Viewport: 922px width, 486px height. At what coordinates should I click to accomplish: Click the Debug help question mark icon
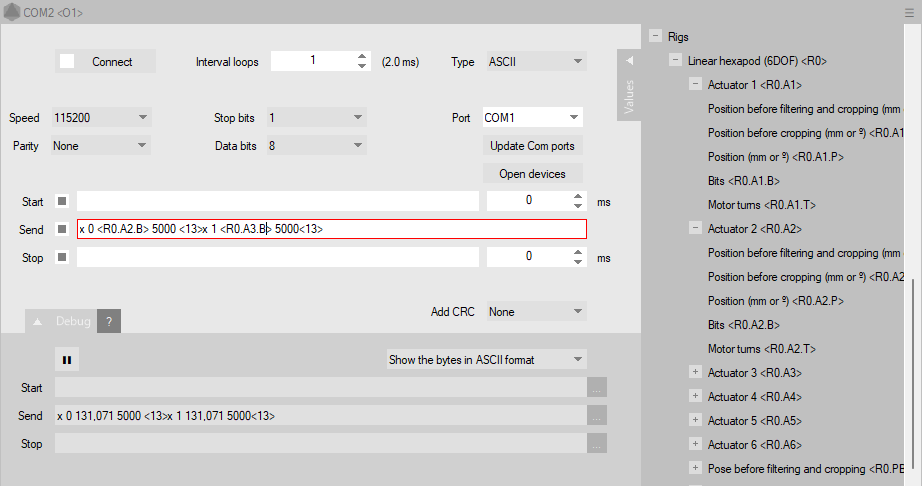click(109, 321)
